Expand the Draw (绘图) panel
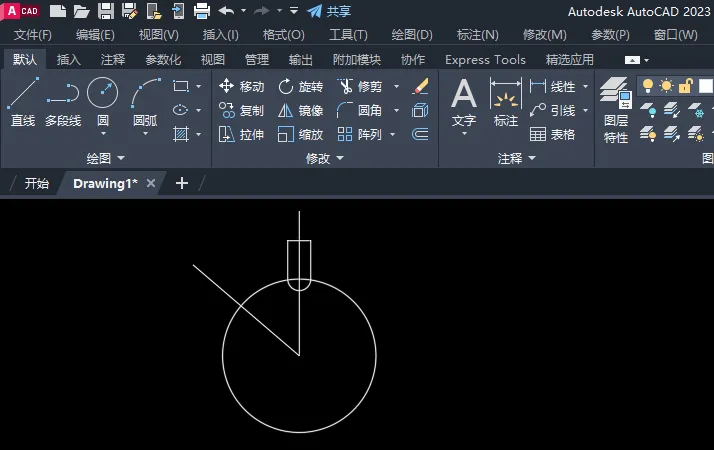Viewport: 714px width, 450px height. tap(106, 158)
